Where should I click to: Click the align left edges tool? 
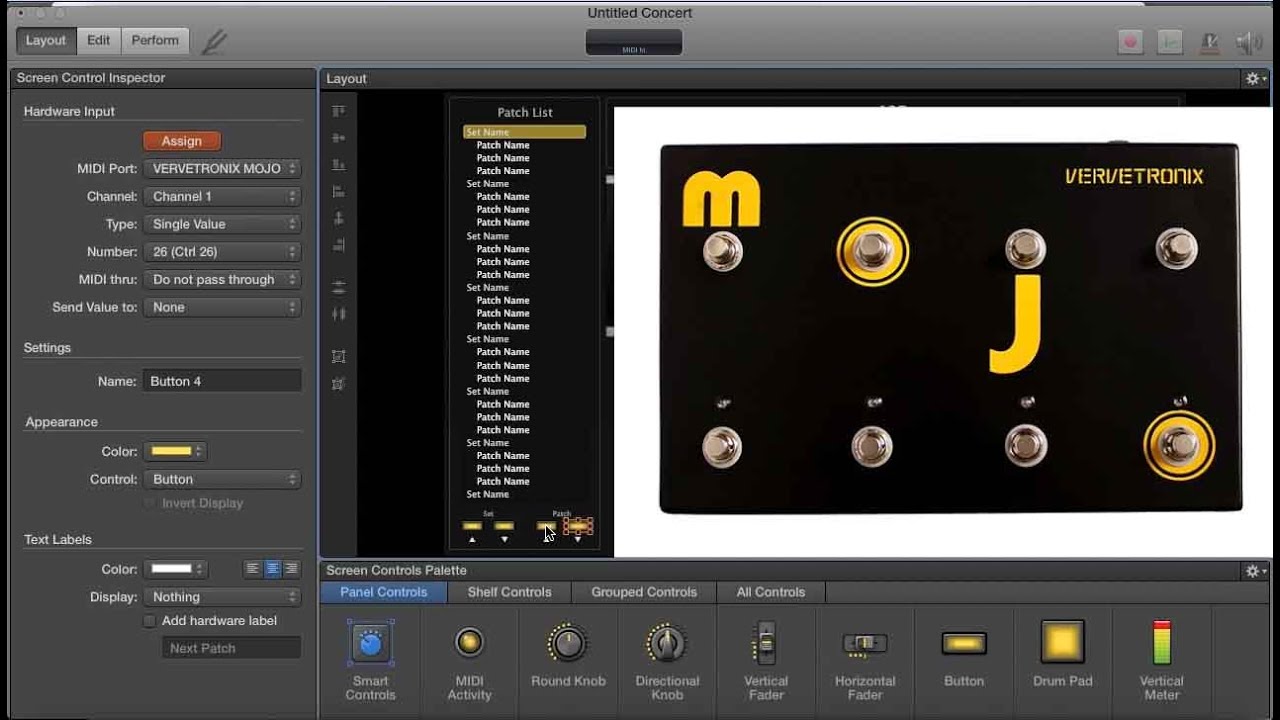[x=339, y=191]
